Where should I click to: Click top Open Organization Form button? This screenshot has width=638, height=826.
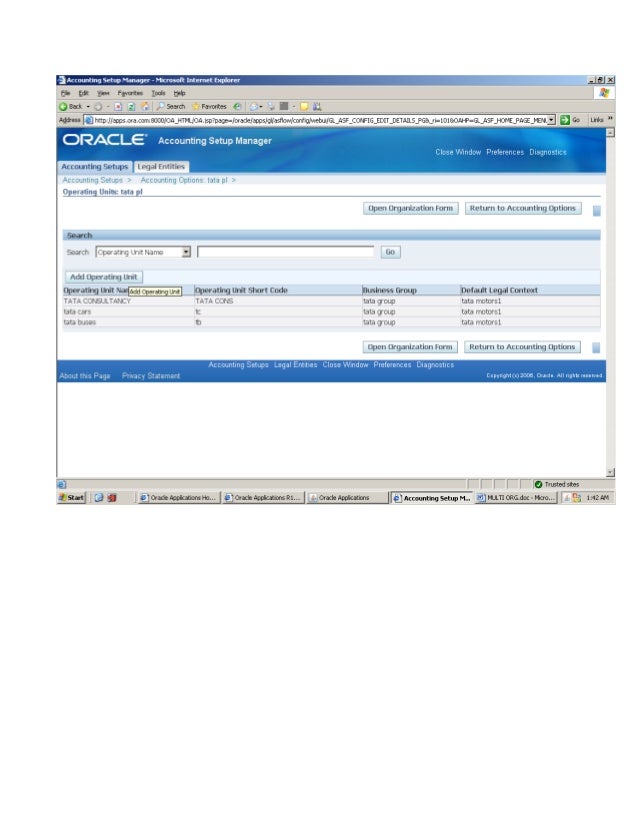tap(410, 208)
